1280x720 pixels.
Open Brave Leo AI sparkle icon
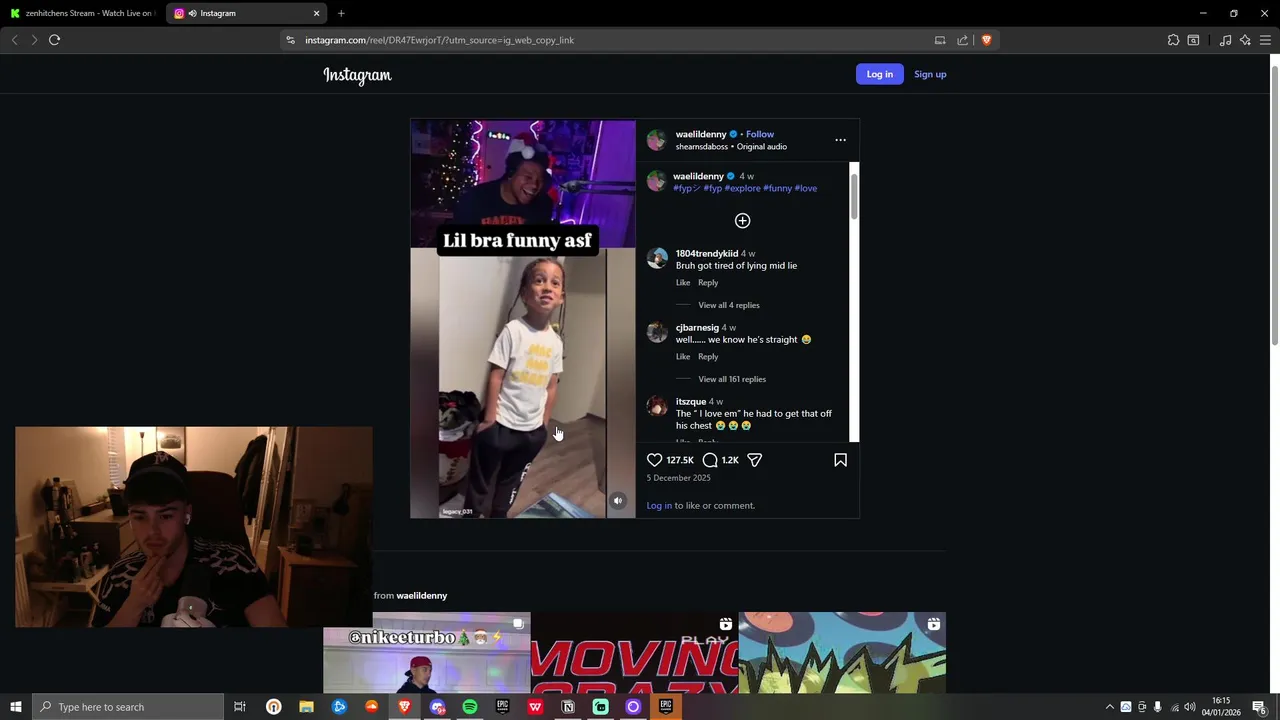(1245, 40)
